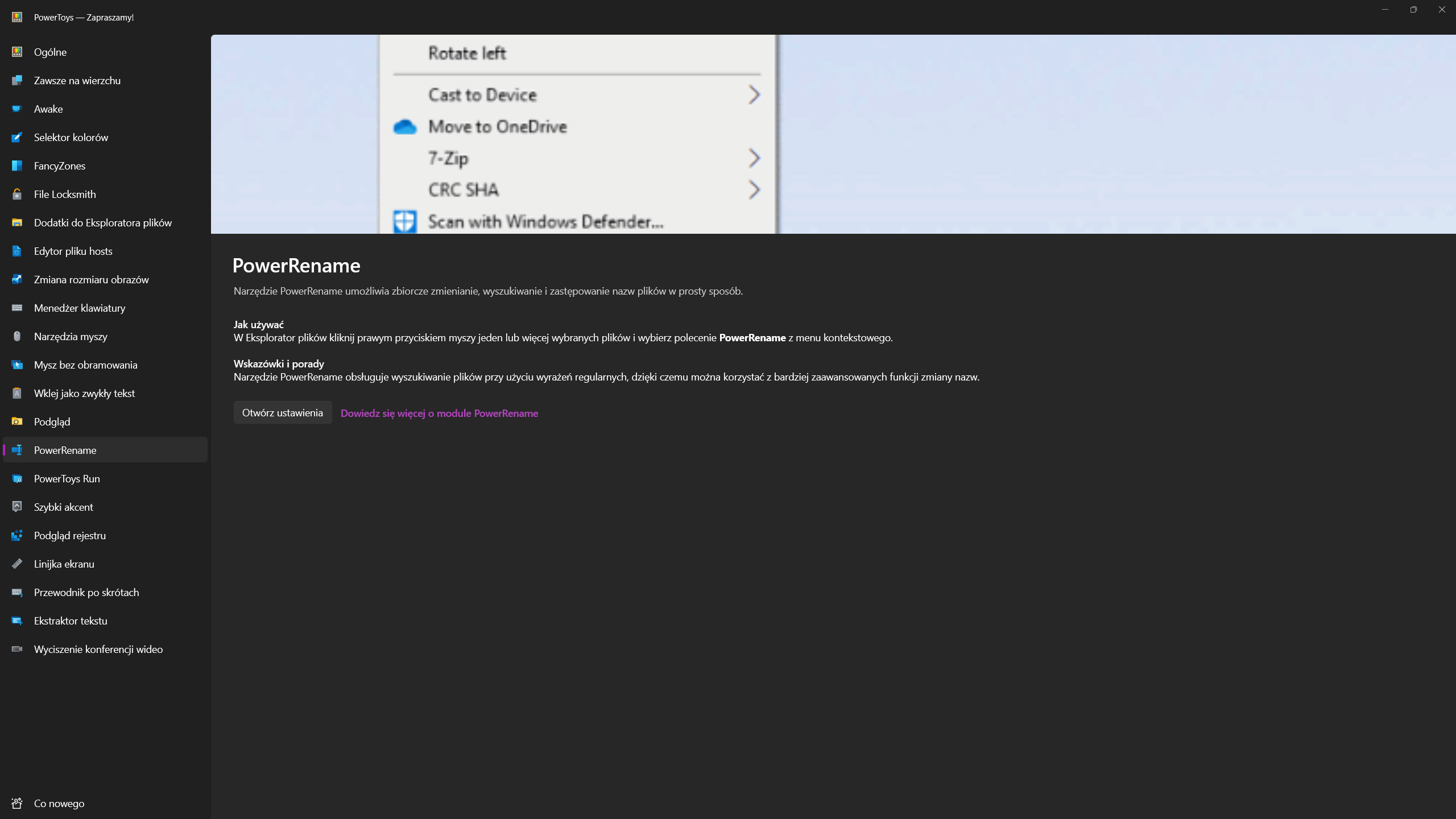Open Wyciszenie konferencji wideo settings
Viewport: 1456px width, 819px height.
pyautogui.click(x=98, y=649)
